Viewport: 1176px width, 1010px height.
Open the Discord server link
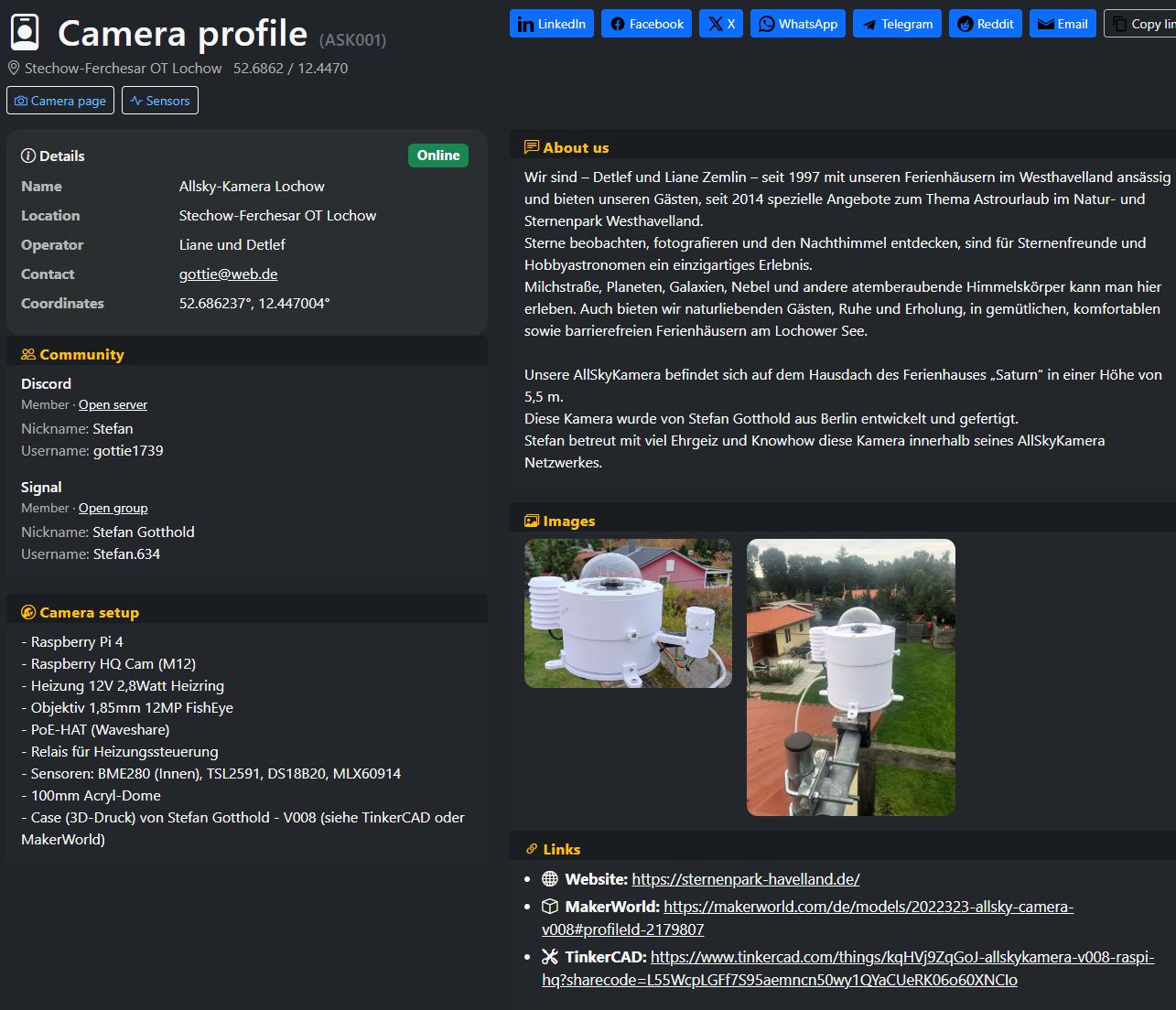(x=113, y=404)
